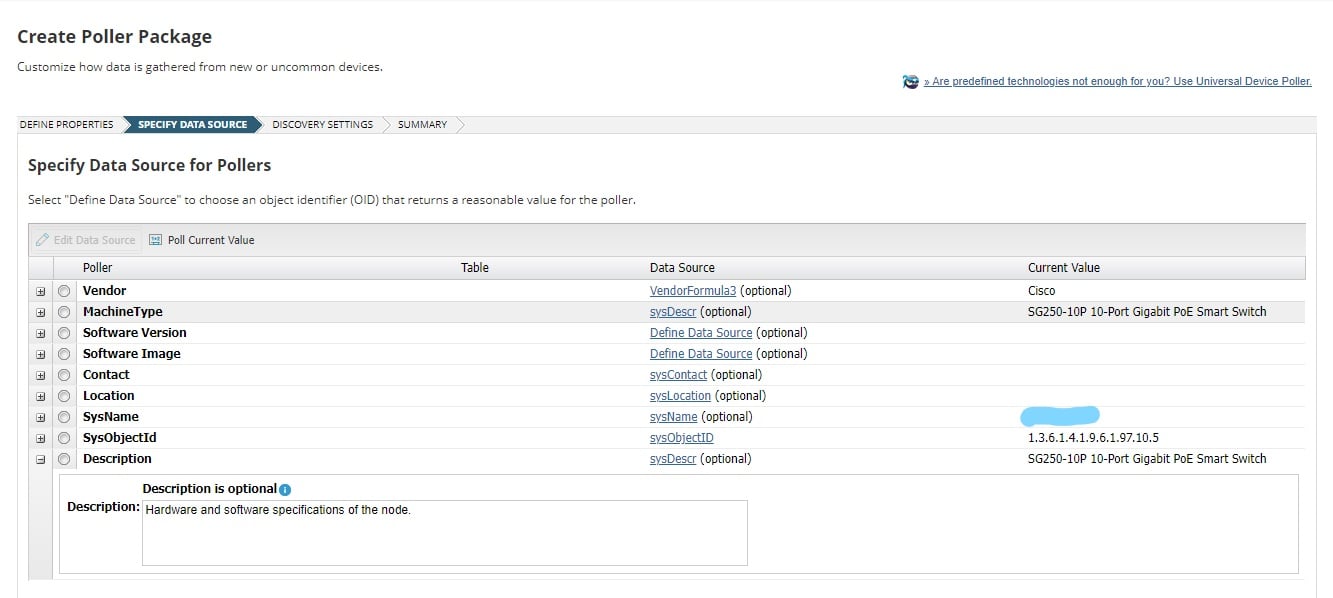1333x598 pixels.
Task: Expand the MachineType poller row
Action: (41, 312)
